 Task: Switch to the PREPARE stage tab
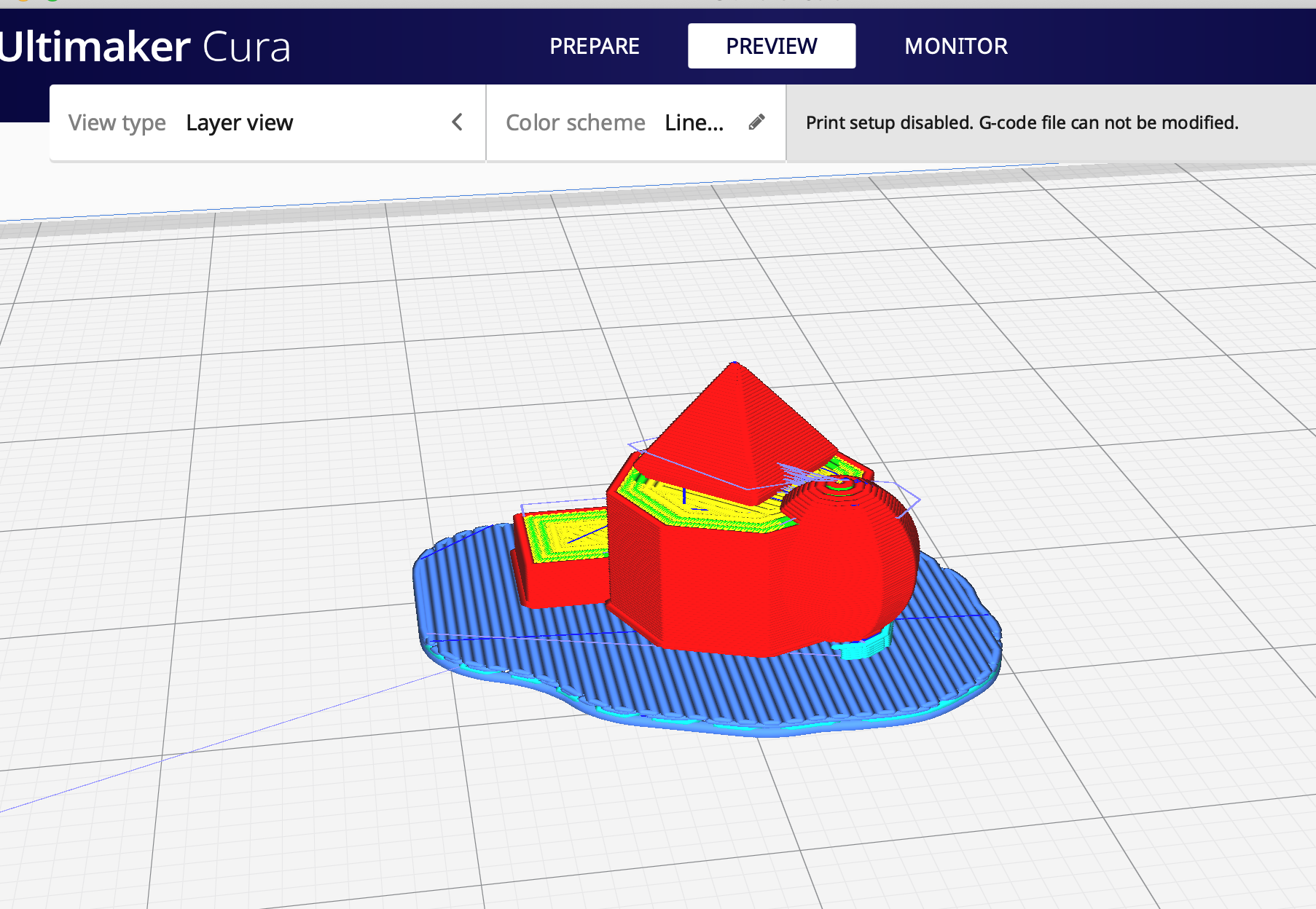click(x=594, y=46)
